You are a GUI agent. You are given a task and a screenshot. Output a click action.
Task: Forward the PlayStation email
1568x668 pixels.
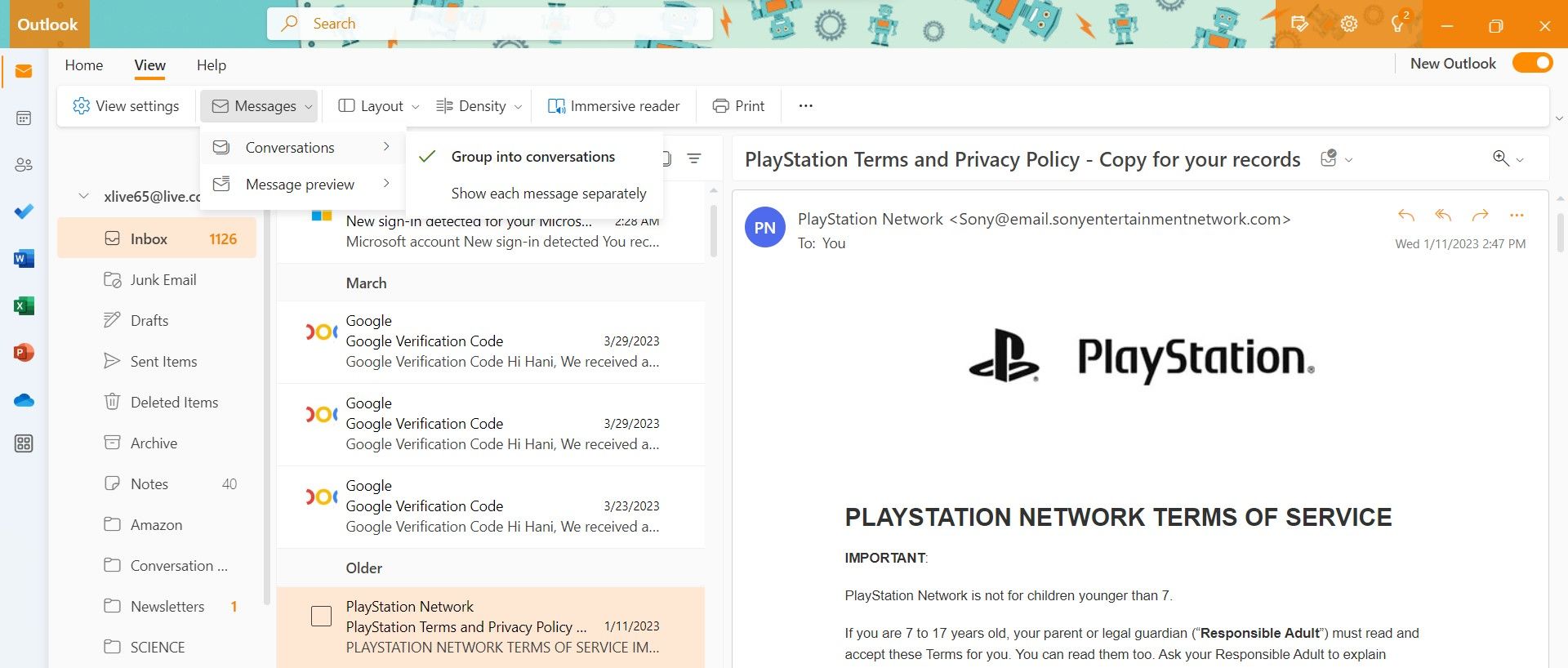(x=1480, y=216)
